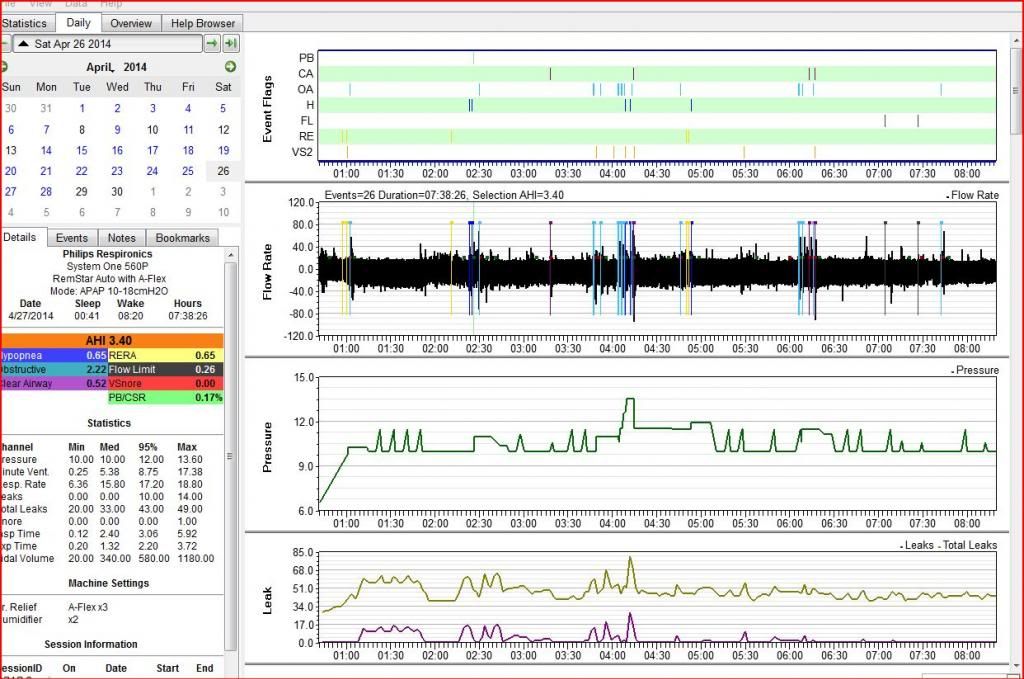Image resolution: width=1024 pixels, height=679 pixels.
Task: Click the VSnore red index row
Action: point(166,383)
